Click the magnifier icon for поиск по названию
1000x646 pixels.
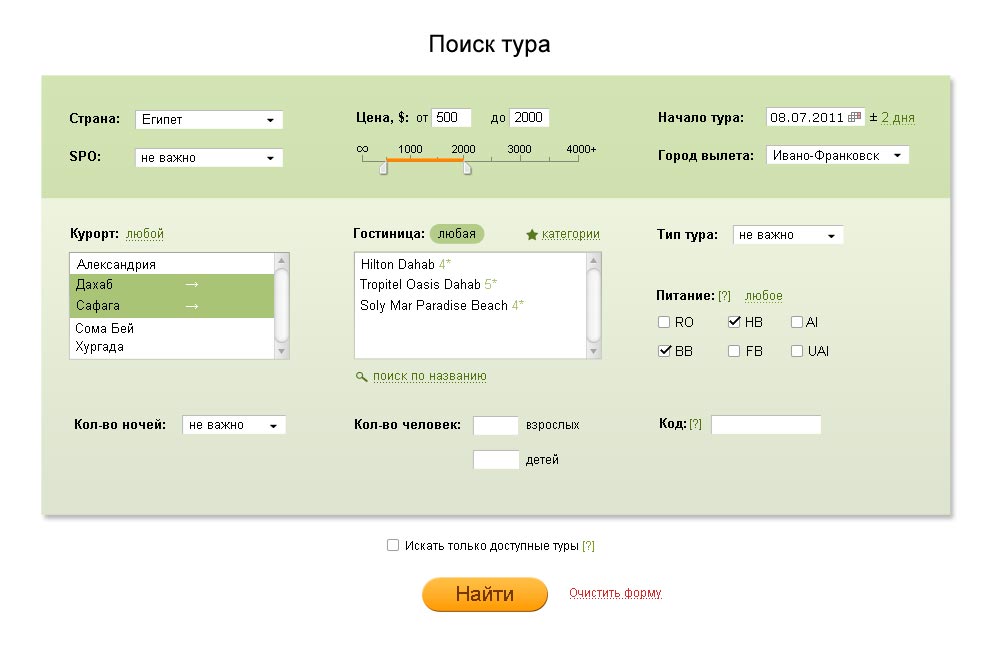point(361,377)
